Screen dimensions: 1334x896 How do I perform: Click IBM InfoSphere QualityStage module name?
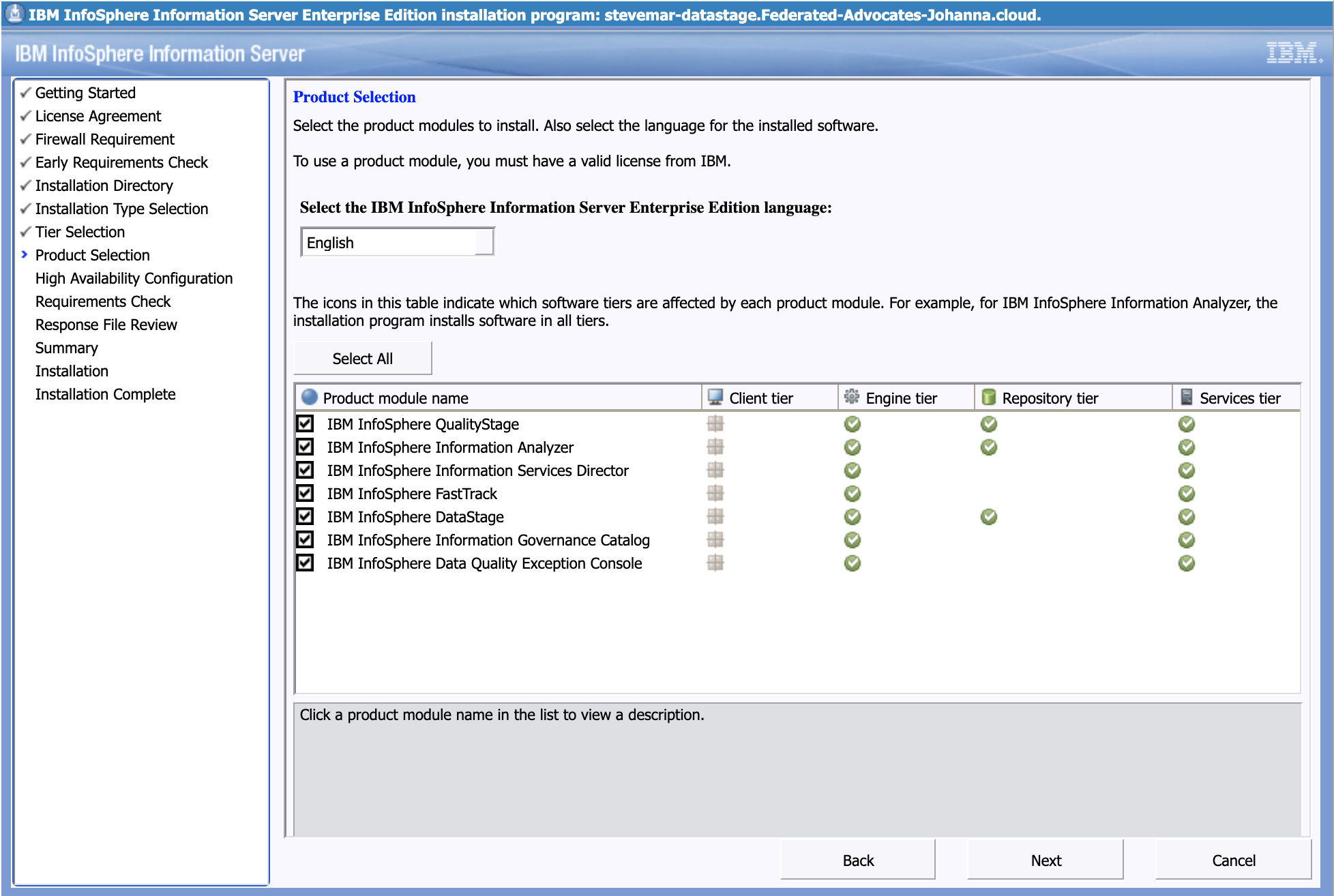click(423, 424)
